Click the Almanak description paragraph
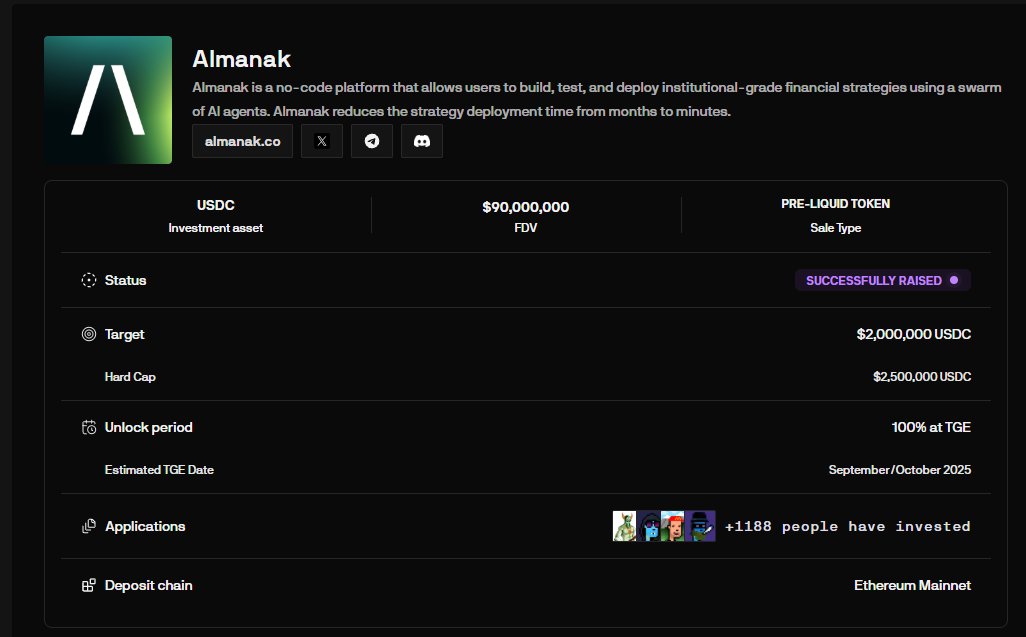Image resolution: width=1026 pixels, height=637 pixels. pyautogui.click(x=597, y=99)
